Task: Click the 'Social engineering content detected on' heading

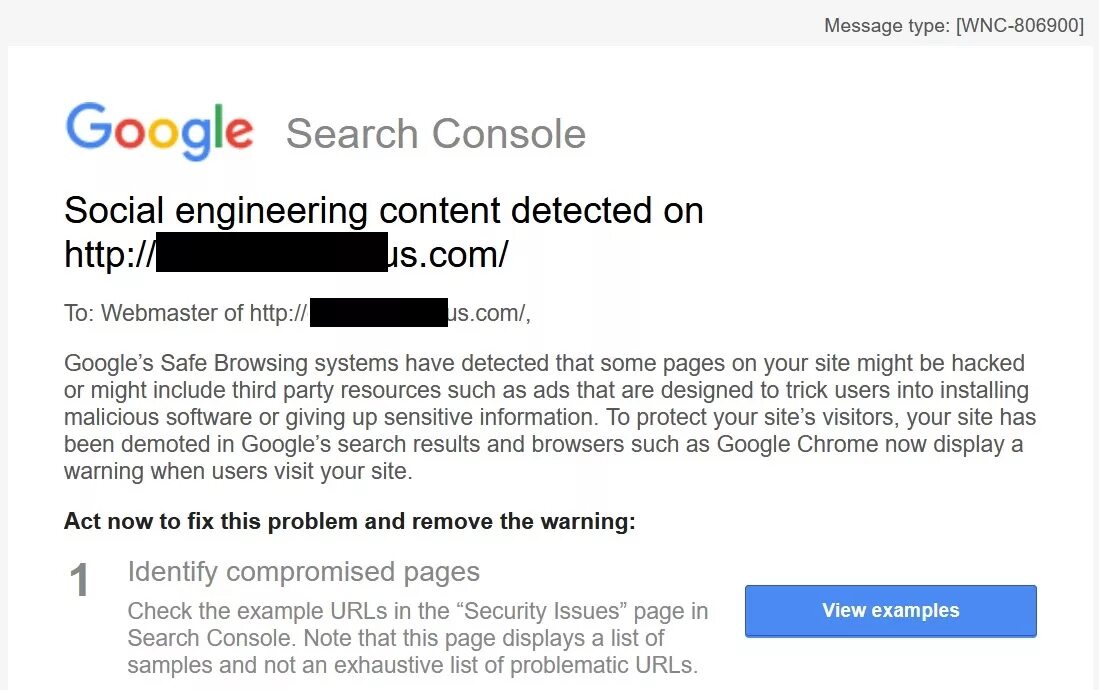Action: pyautogui.click(x=384, y=211)
